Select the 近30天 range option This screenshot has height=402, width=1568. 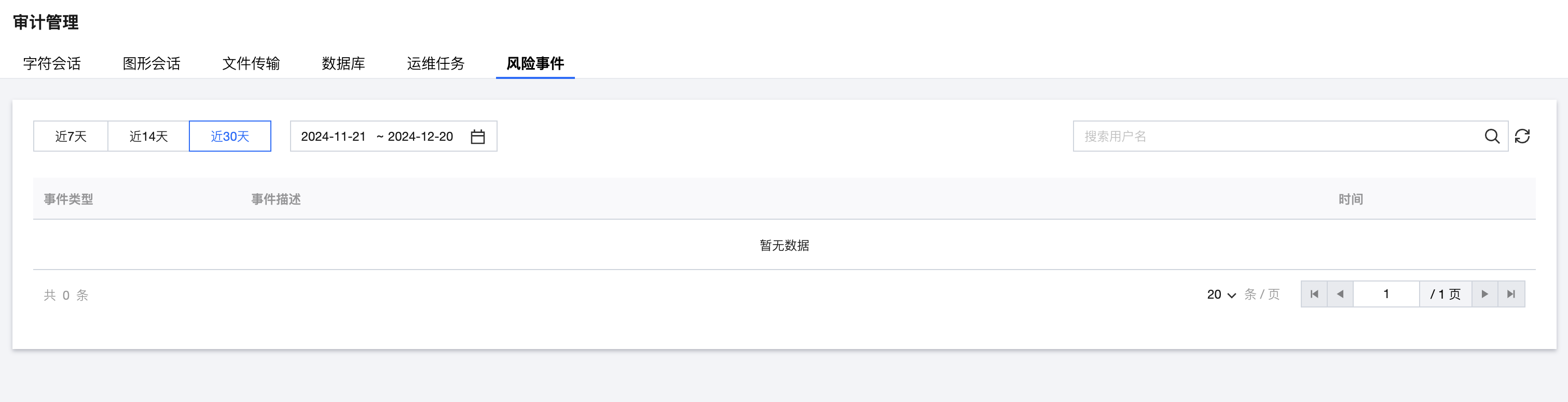tap(230, 137)
